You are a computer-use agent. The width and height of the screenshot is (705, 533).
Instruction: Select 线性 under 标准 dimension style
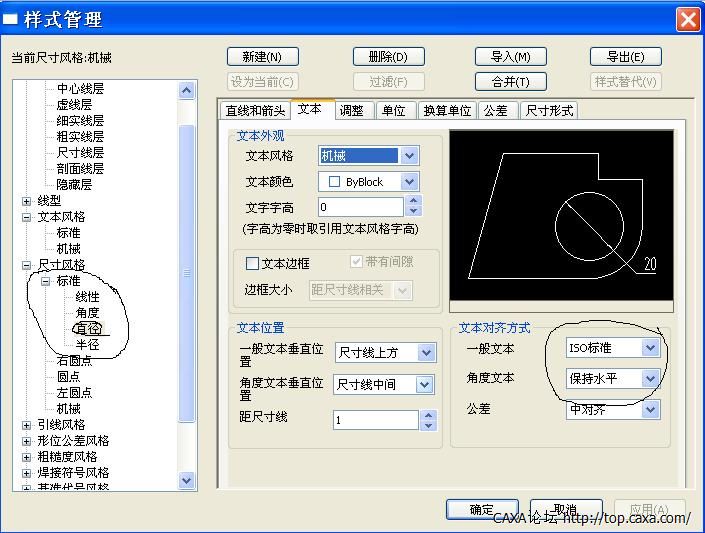87,297
